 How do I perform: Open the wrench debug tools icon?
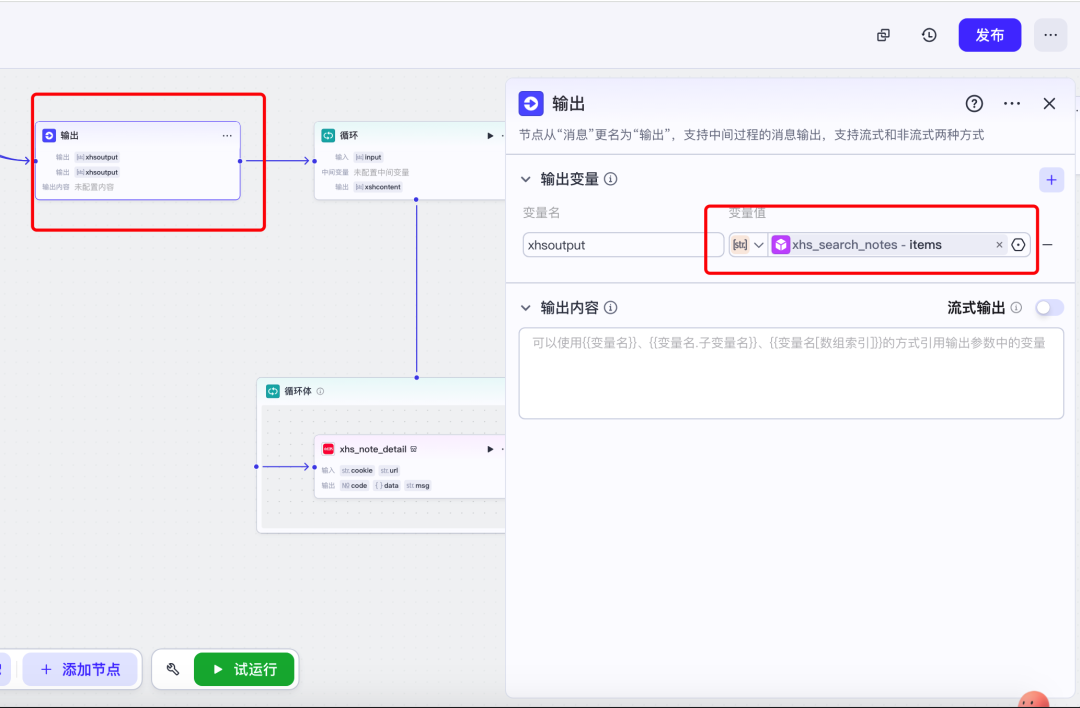173,669
